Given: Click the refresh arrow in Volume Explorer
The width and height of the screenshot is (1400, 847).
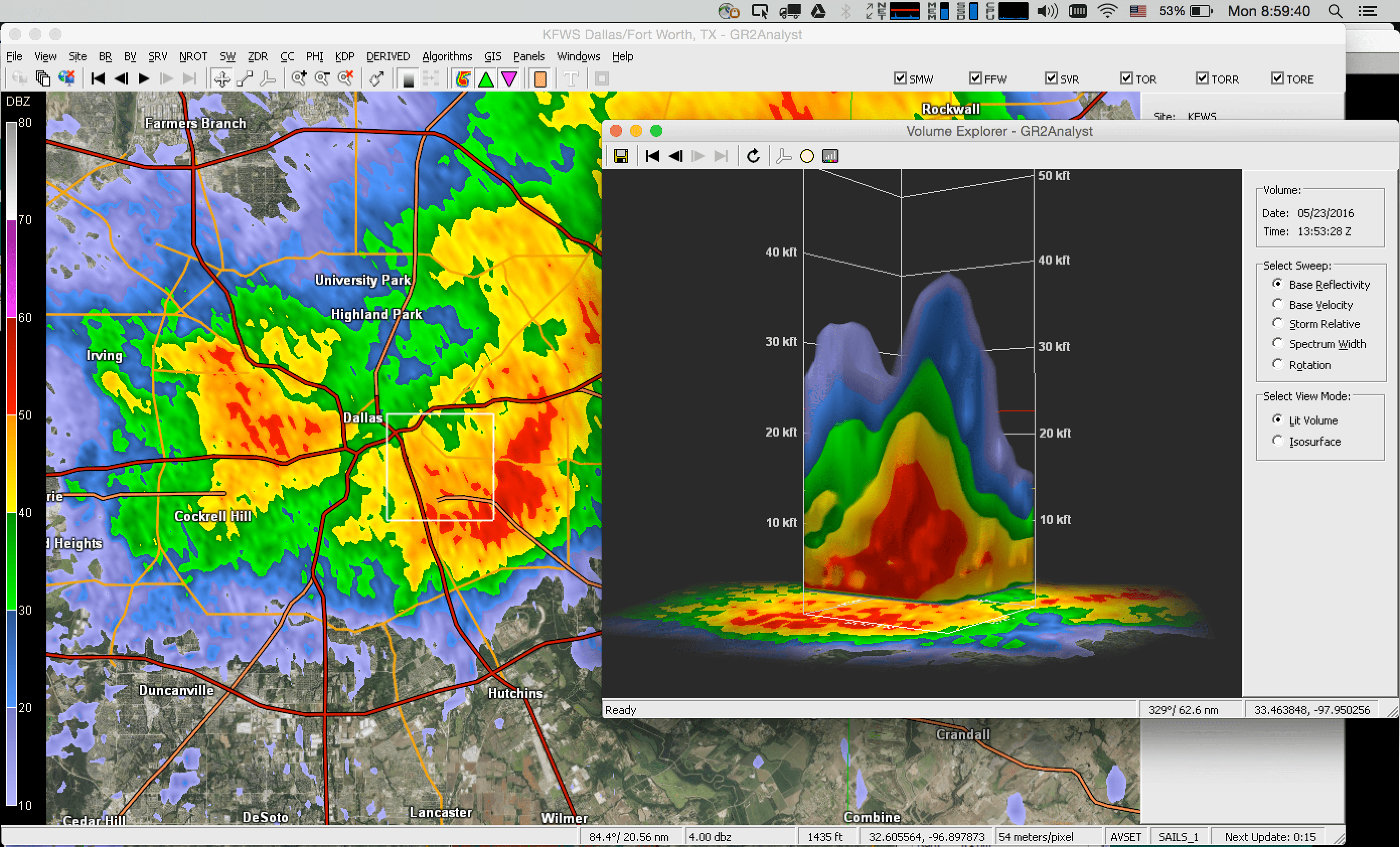Looking at the screenshot, I should pyautogui.click(x=753, y=156).
